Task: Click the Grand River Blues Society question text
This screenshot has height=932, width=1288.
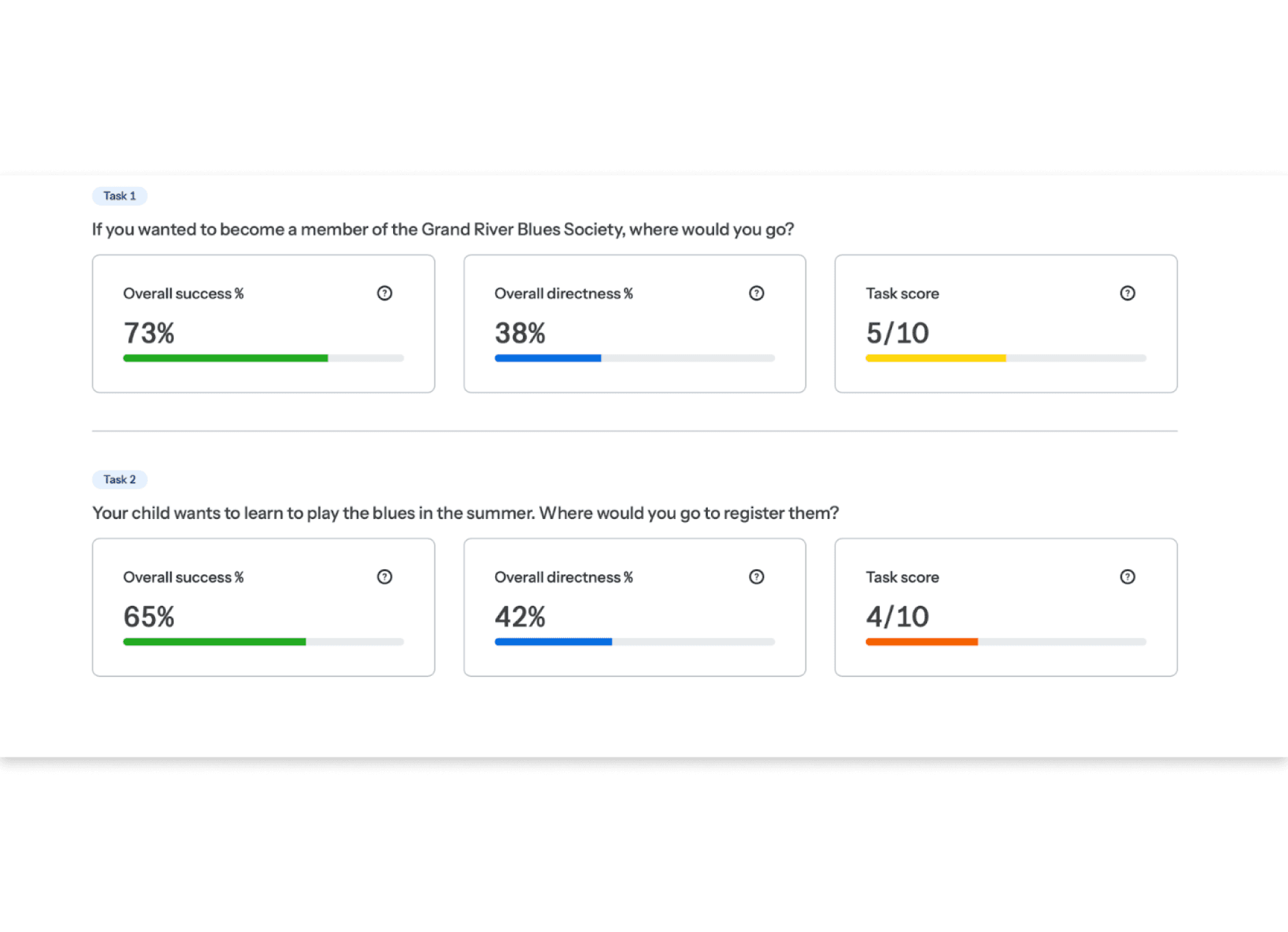Action: pyautogui.click(x=443, y=229)
